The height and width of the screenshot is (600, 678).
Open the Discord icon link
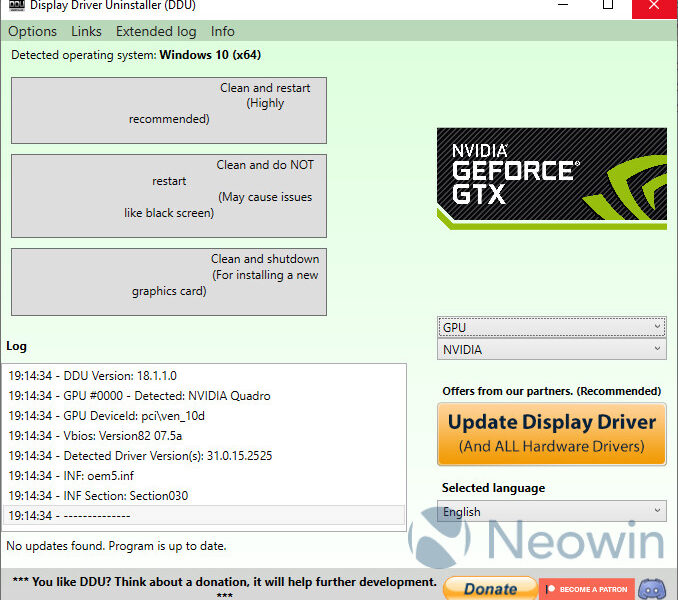coord(652,589)
